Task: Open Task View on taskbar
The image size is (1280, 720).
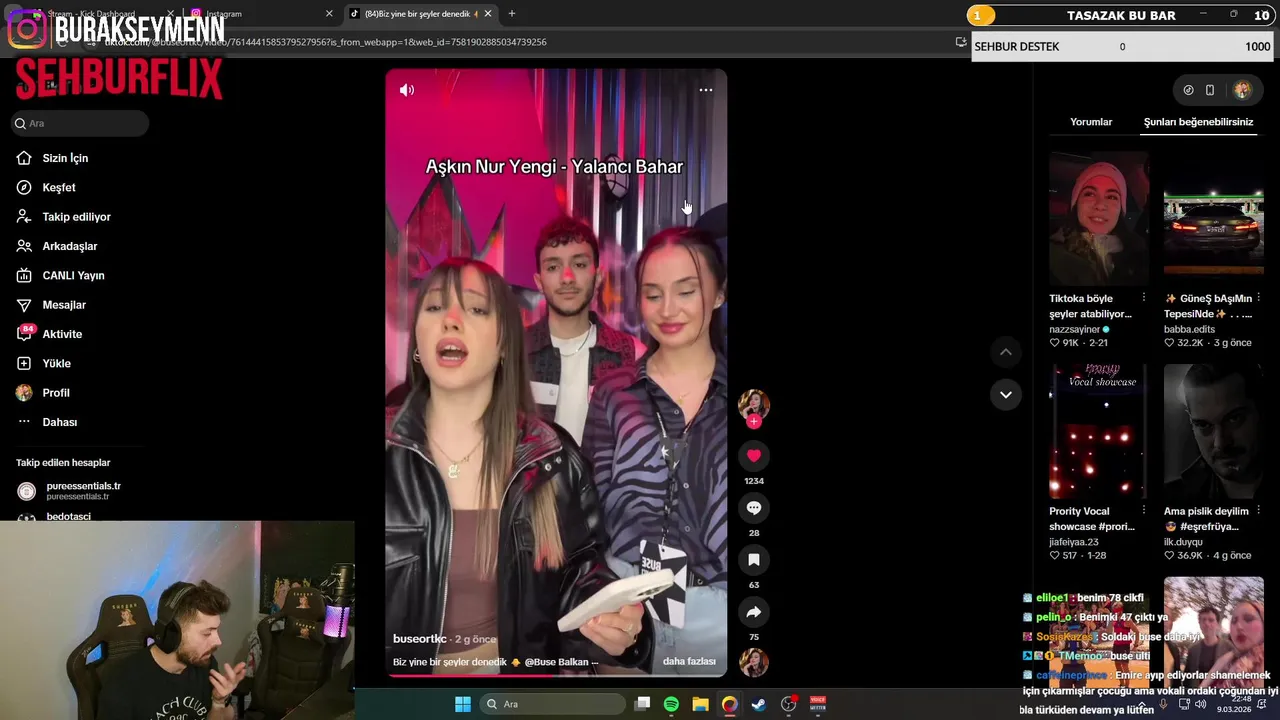Action: pyautogui.click(x=643, y=704)
